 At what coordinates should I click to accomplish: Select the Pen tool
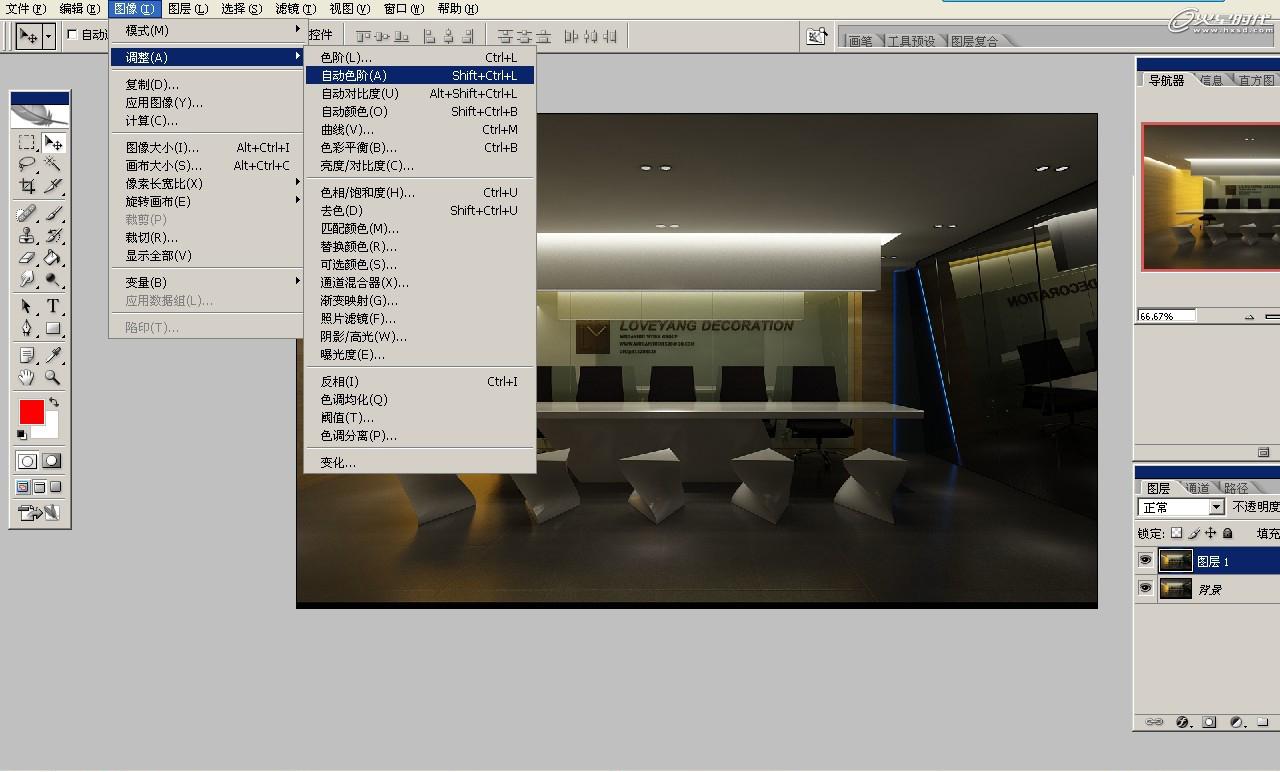[27, 328]
